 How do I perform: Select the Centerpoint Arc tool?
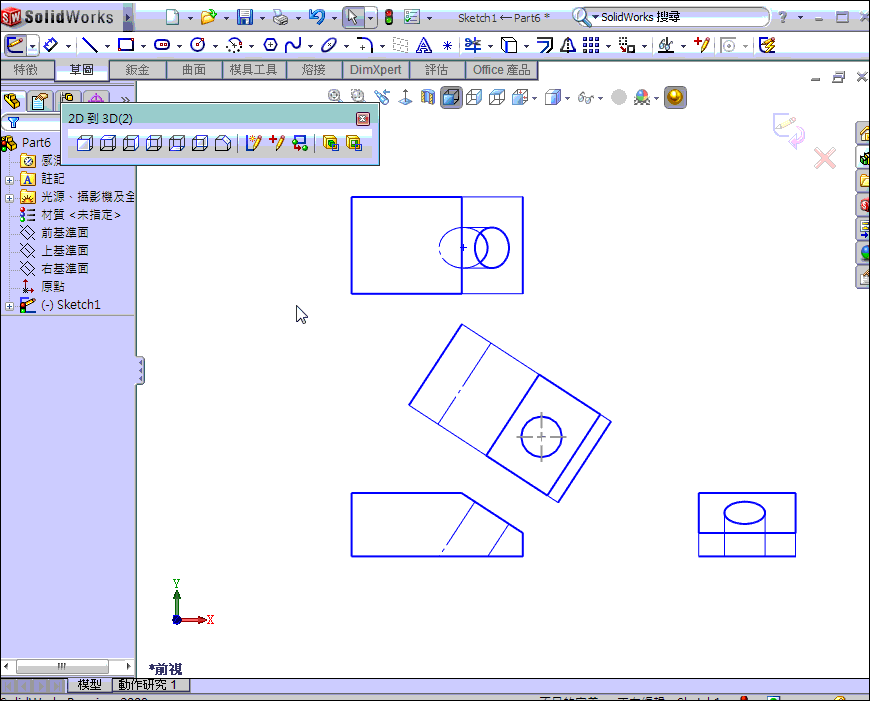(x=234, y=45)
